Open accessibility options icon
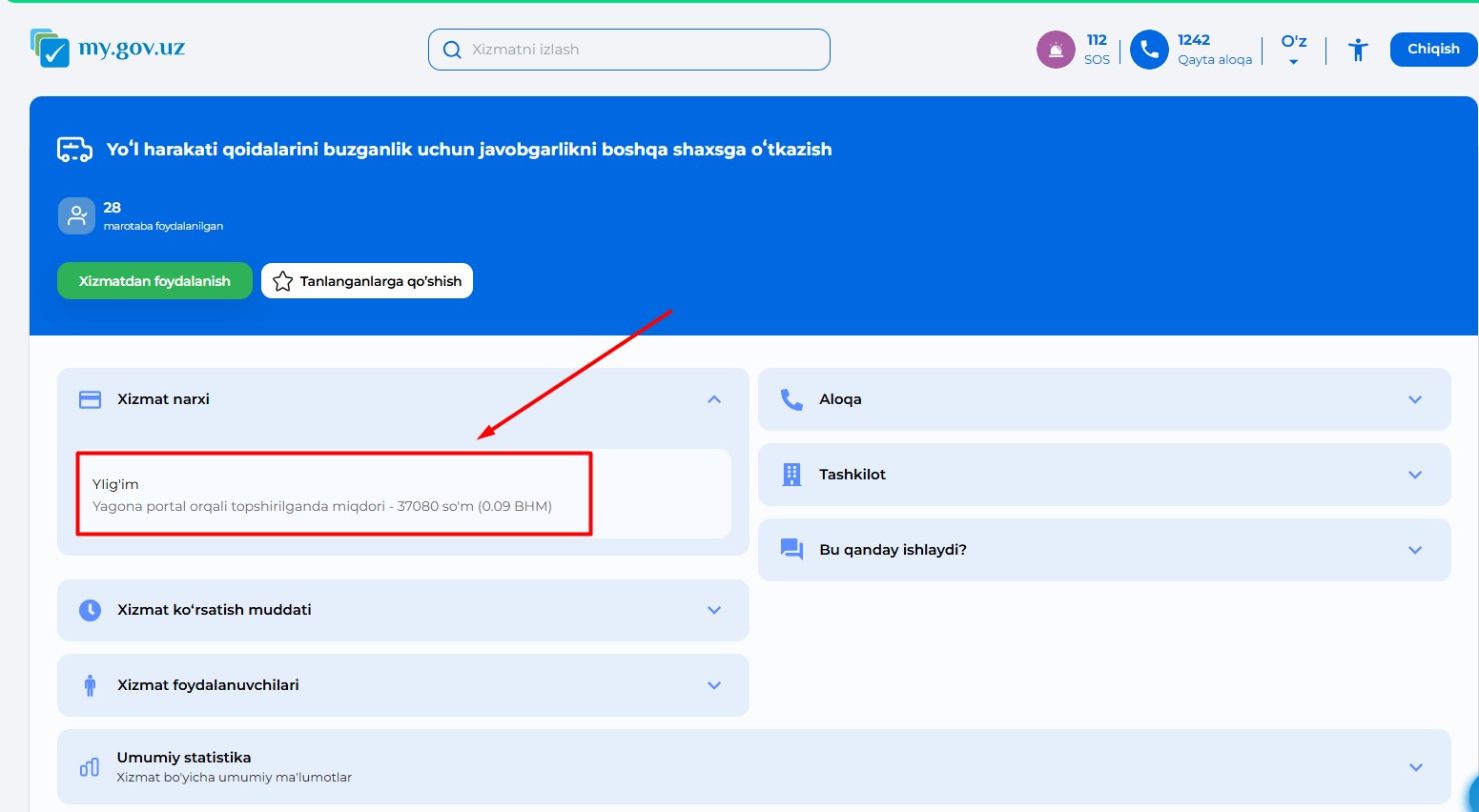The height and width of the screenshot is (812, 1479). [x=1358, y=50]
